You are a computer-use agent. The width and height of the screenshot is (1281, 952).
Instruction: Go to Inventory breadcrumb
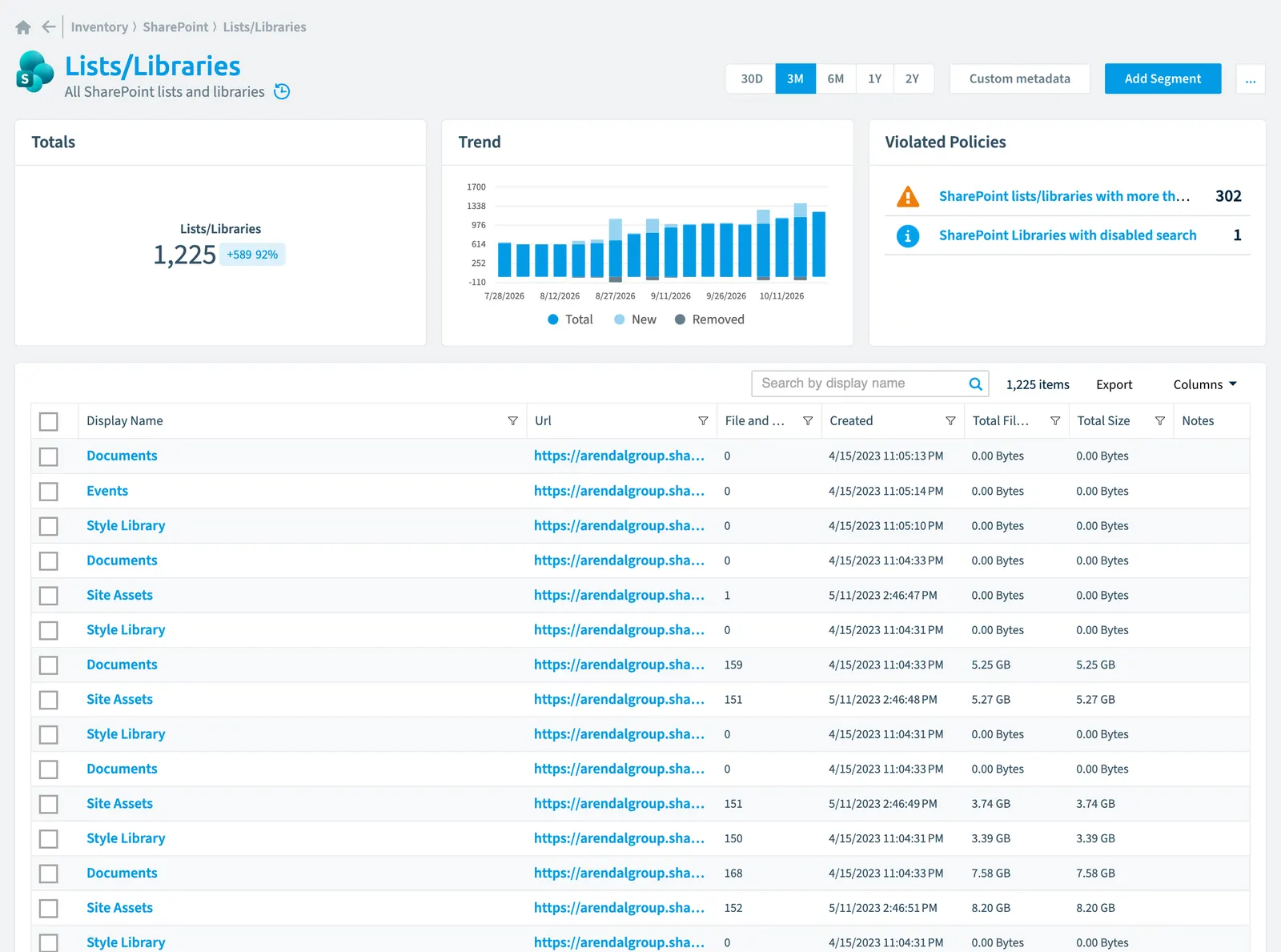99,27
